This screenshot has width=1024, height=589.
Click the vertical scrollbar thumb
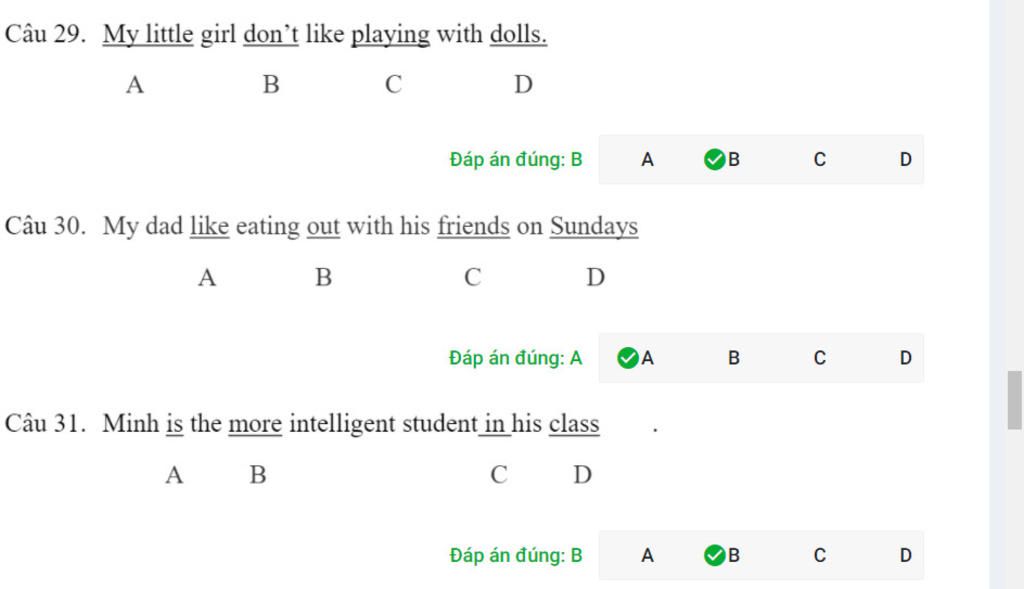coord(1014,400)
